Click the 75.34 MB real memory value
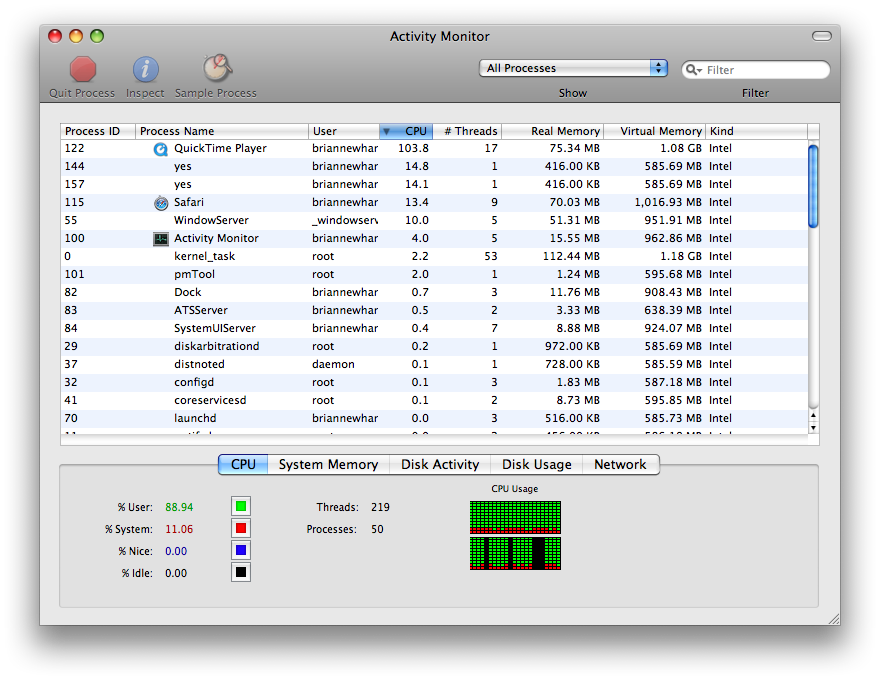The image size is (880, 680). pos(574,149)
